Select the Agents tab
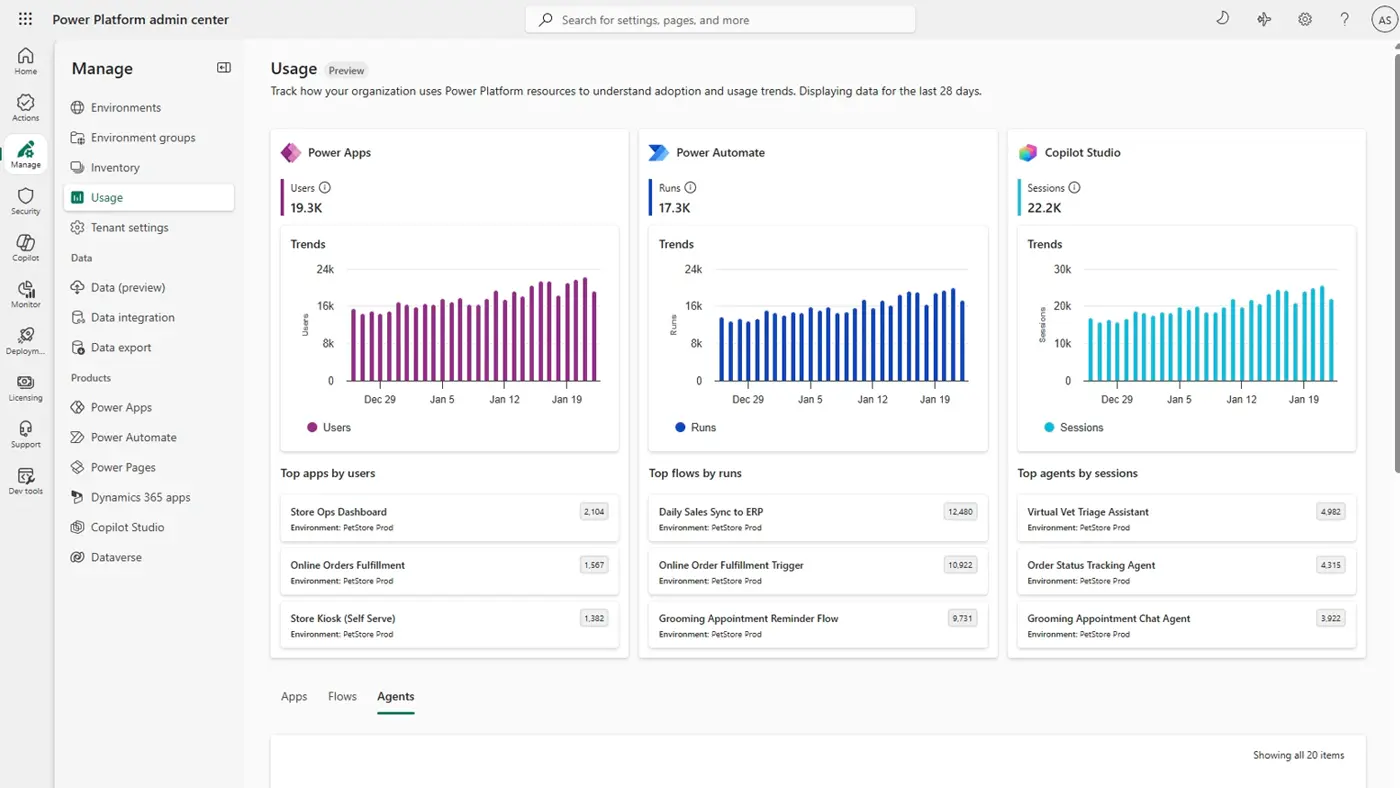Image resolution: width=1400 pixels, height=788 pixels. point(395,697)
